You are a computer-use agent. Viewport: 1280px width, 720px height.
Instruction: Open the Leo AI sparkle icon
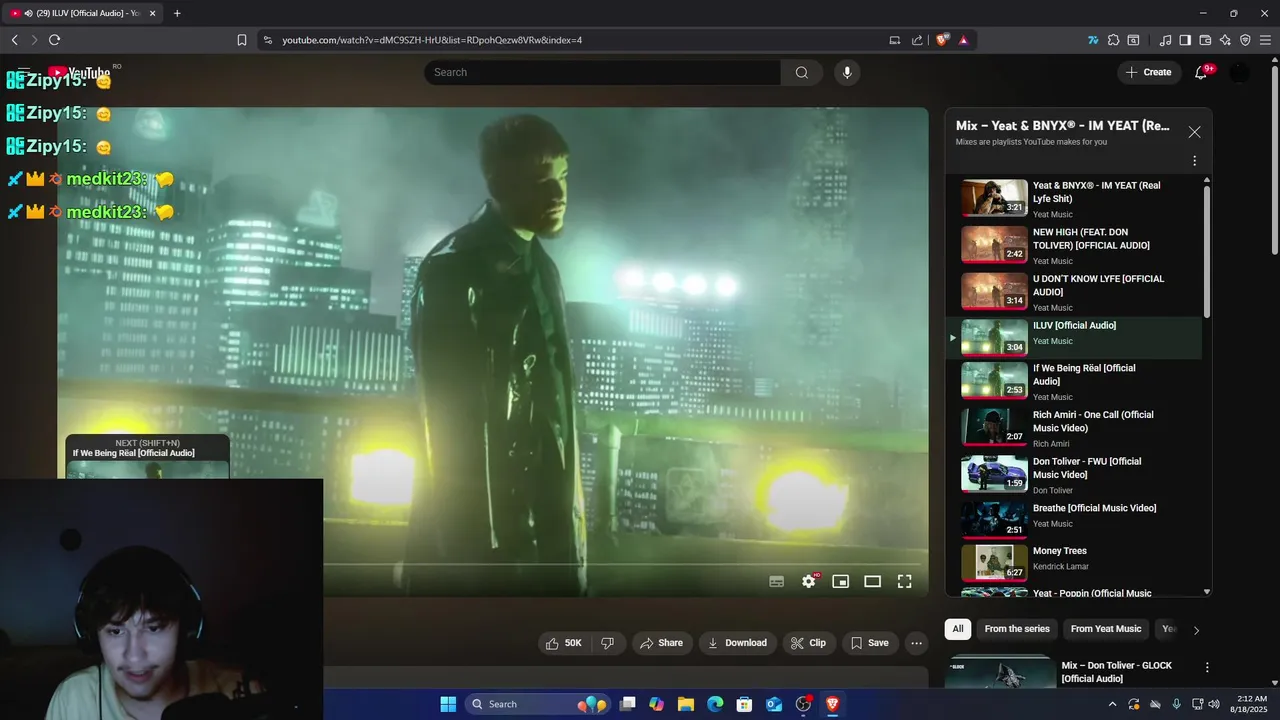1225,40
